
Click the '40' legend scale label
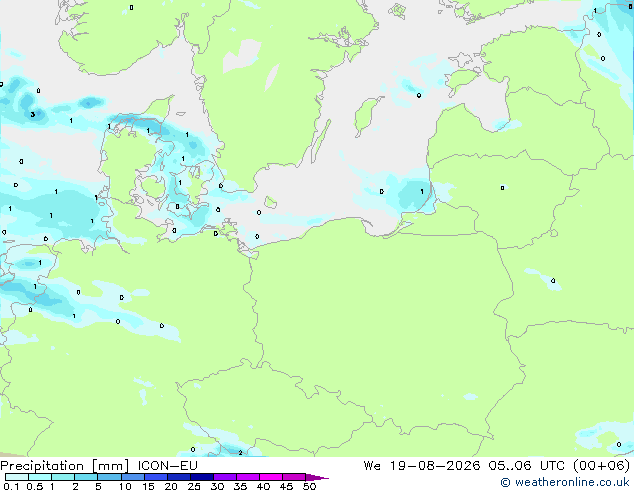point(263,486)
